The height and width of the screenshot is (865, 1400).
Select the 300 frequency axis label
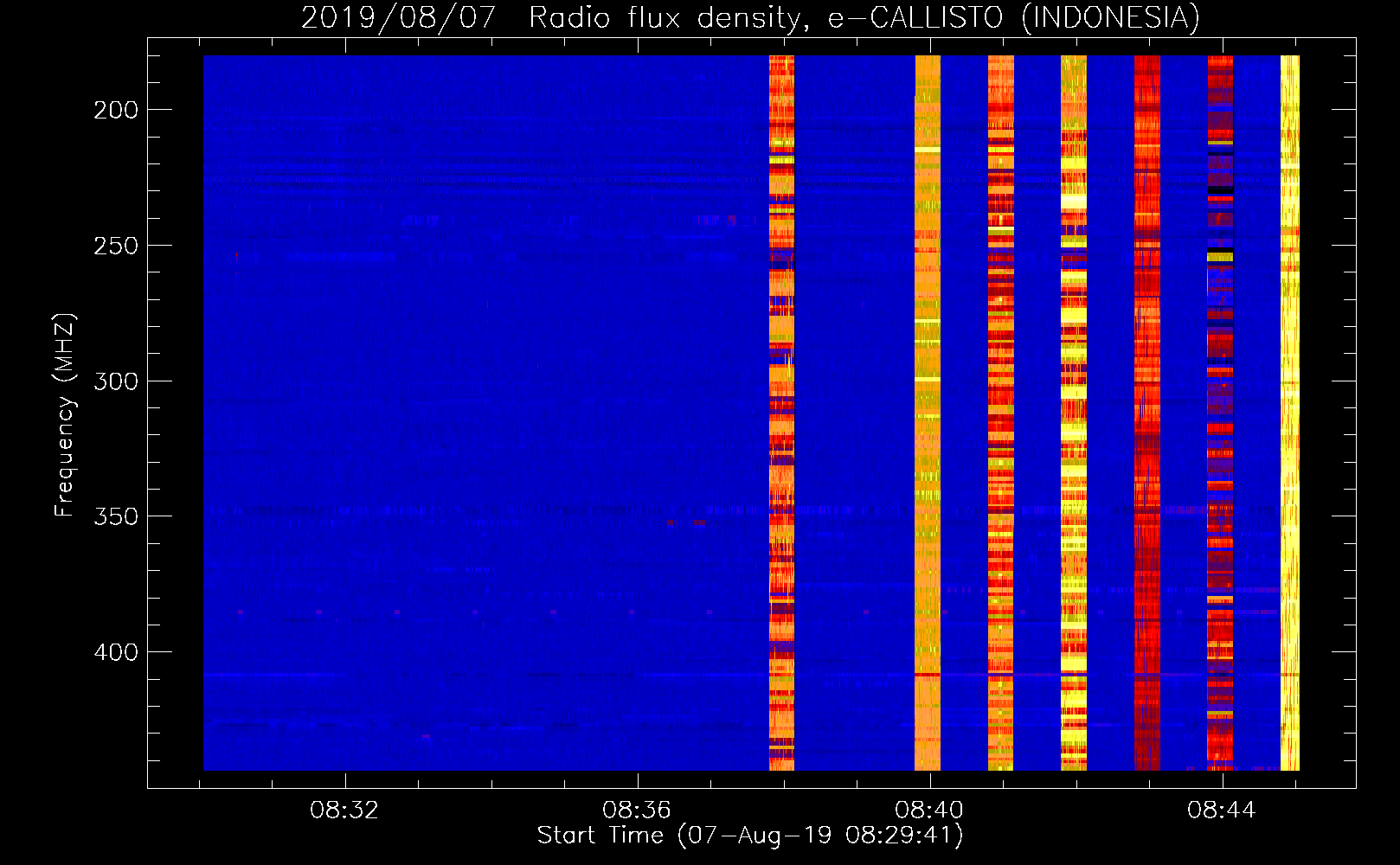116,381
